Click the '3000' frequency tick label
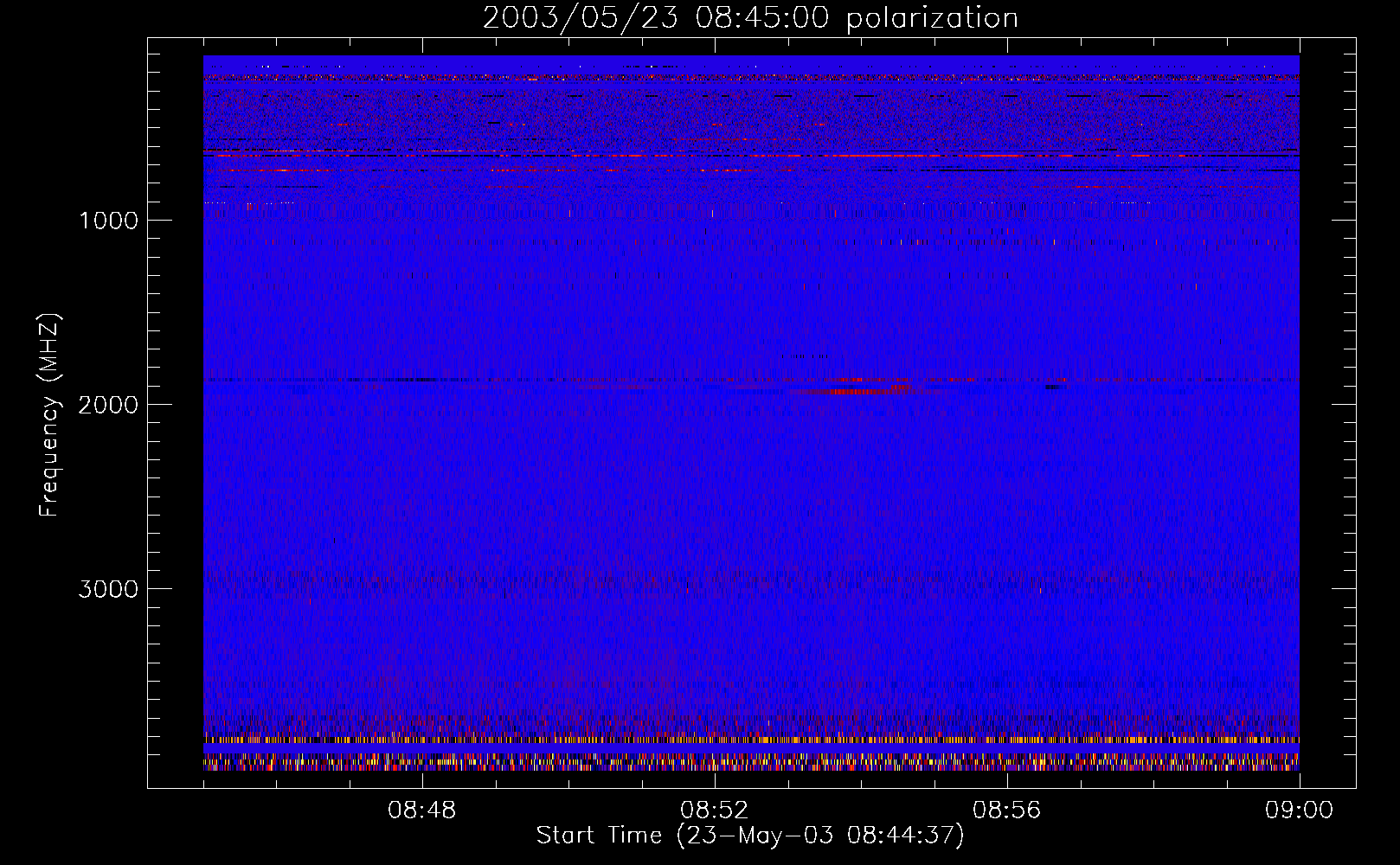This screenshot has height=865, width=1400. coord(109,589)
